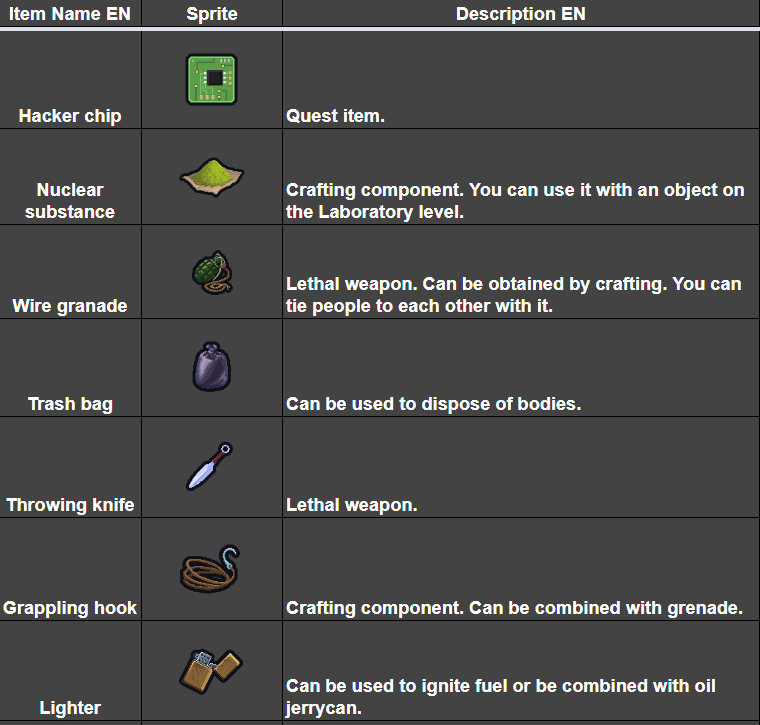Select the Lighter name cell

[x=70, y=707]
